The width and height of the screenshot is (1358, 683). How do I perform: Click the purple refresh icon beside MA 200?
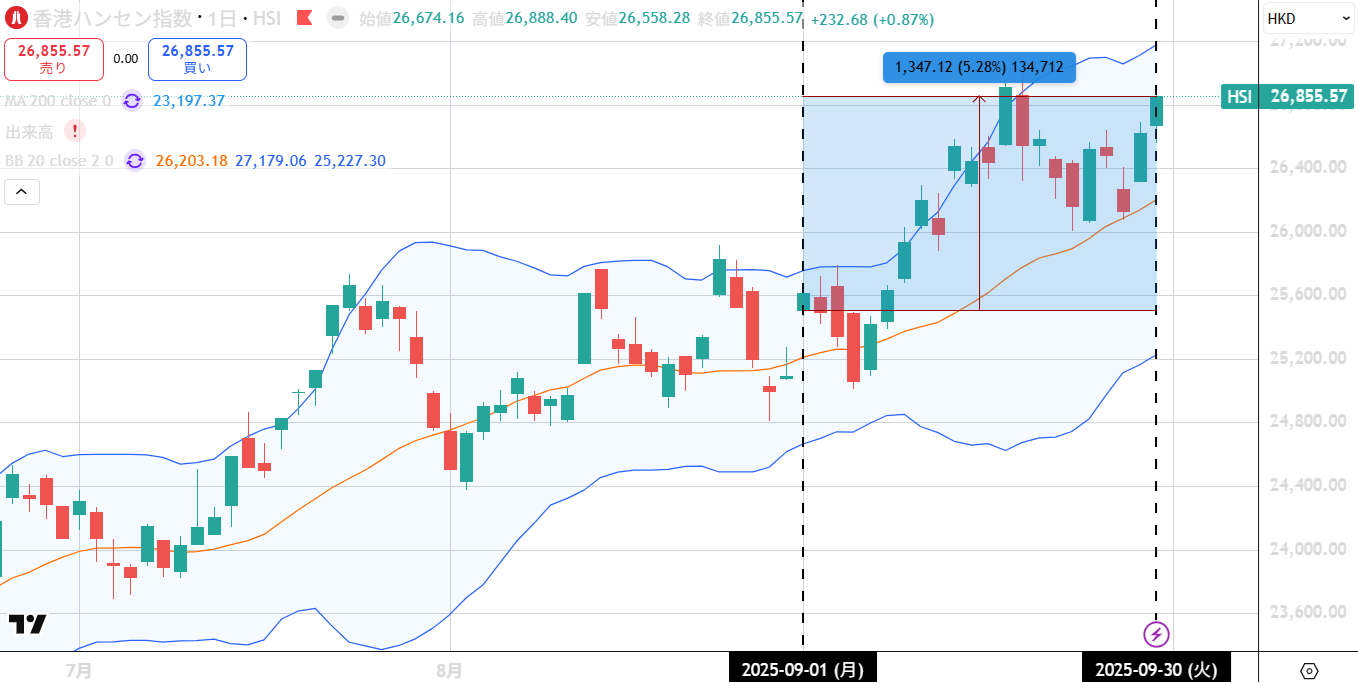(132, 100)
